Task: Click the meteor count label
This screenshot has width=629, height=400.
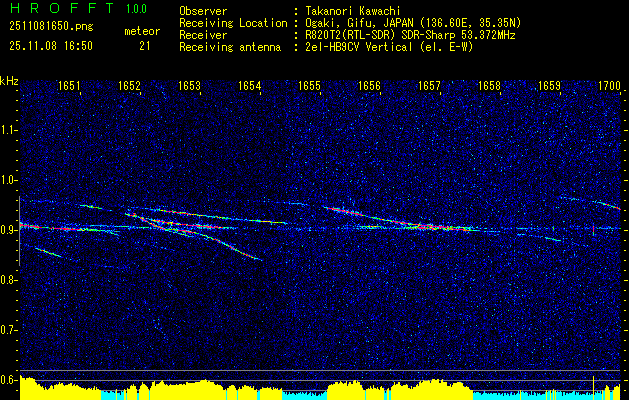Action: click(x=142, y=31)
